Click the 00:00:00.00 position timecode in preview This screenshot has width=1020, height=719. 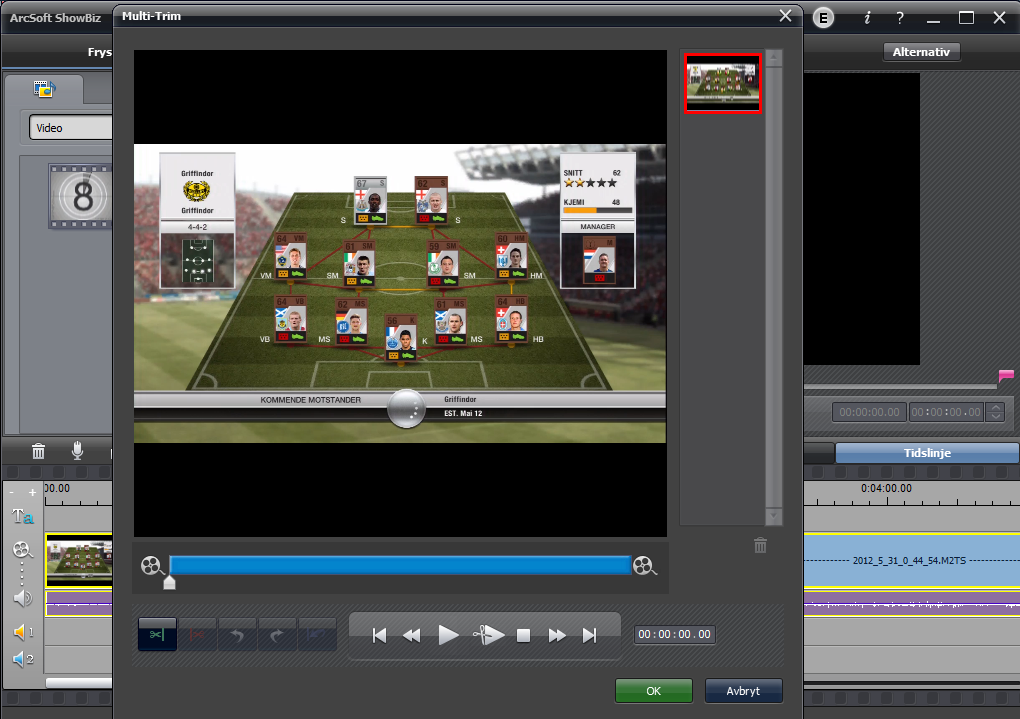[x=869, y=412]
